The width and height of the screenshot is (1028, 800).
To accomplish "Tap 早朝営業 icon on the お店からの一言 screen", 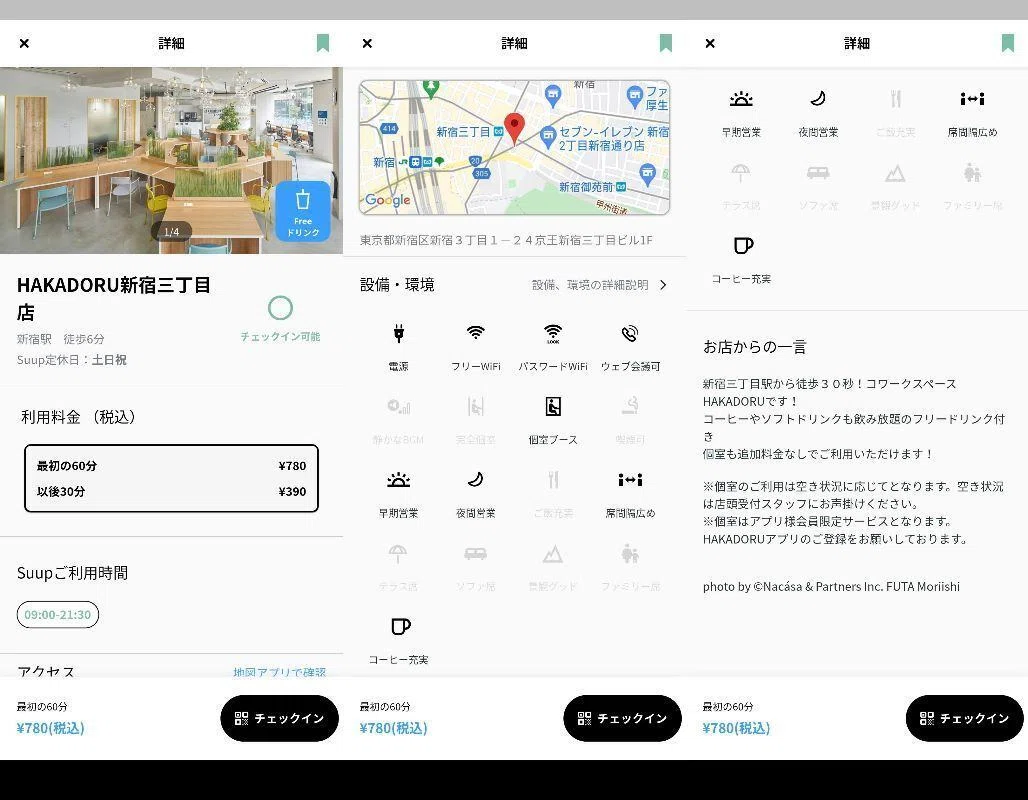I will tap(741, 99).
